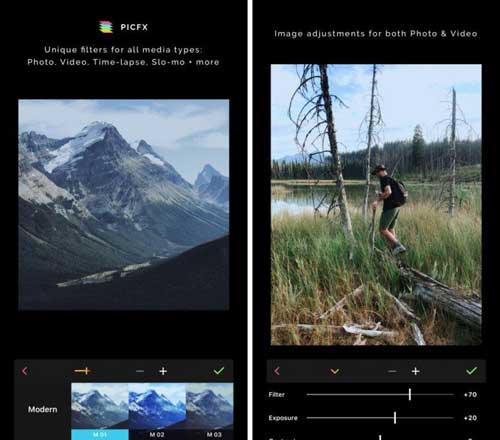Screen dimensions: 500x440
Task: Tap the hiker photo preview
Action: point(376,204)
